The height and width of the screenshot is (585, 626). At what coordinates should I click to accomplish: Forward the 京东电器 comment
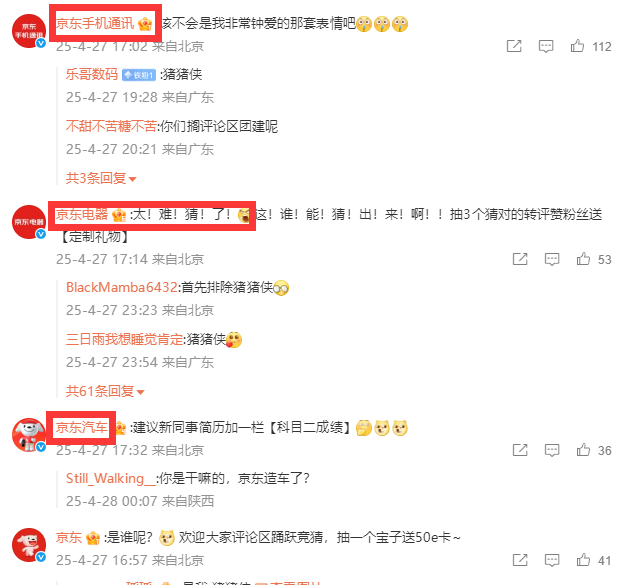[x=520, y=259]
